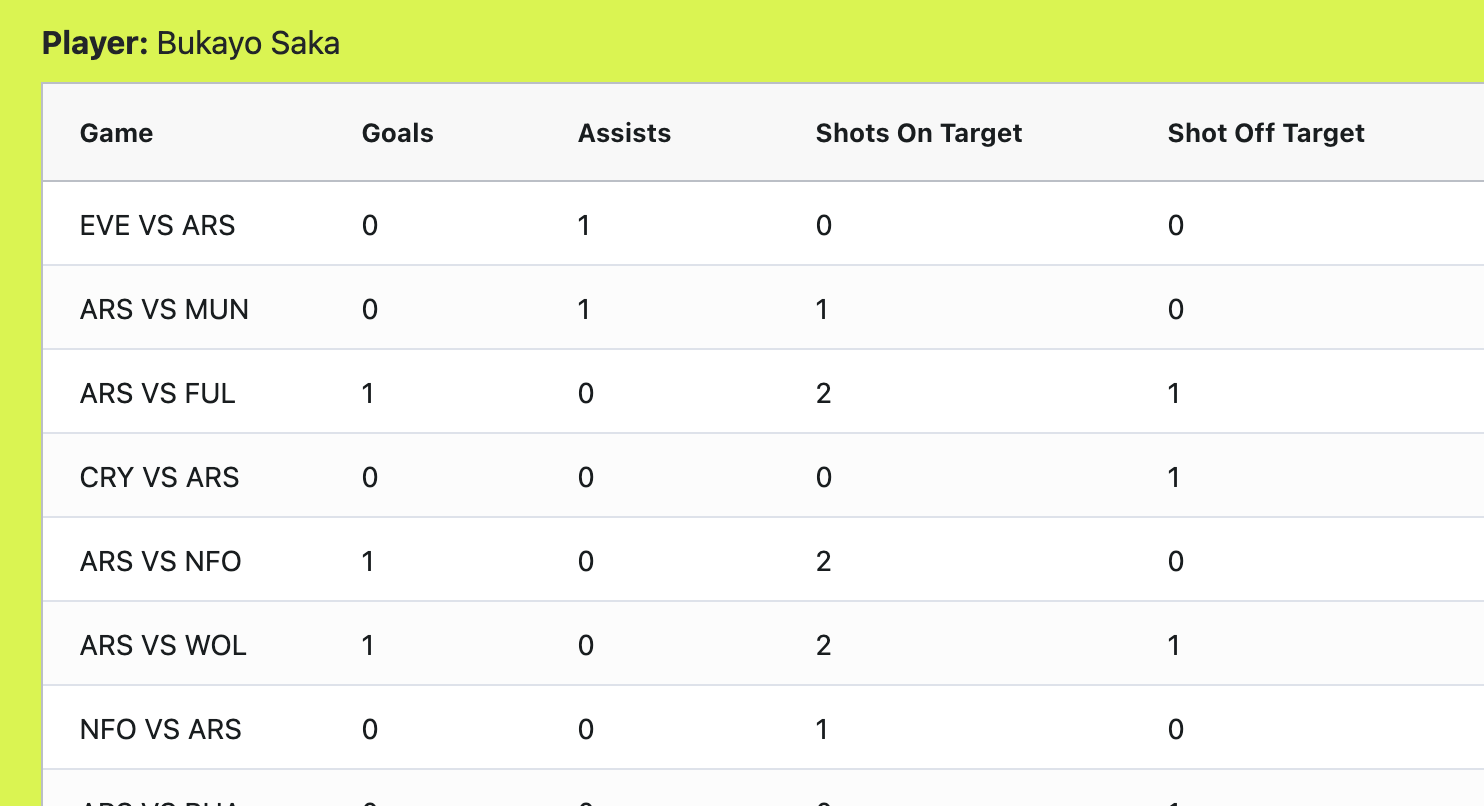This screenshot has width=1484, height=806.
Task: Click the EVE VS ARS game row
Action: pyautogui.click(x=763, y=224)
